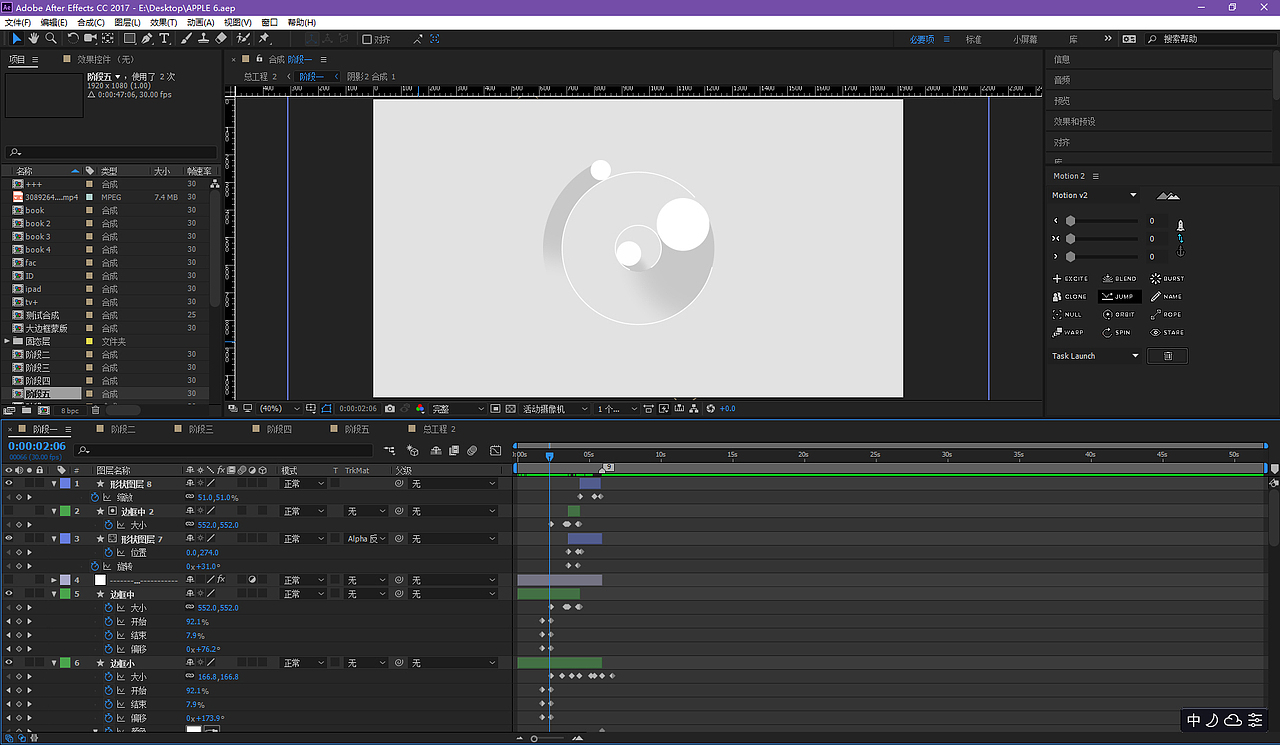Image resolution: width=1280 pixels, height=745 pixels.
Task: Click the first Motion easing slider handle
Action: tap(1070, 221)
